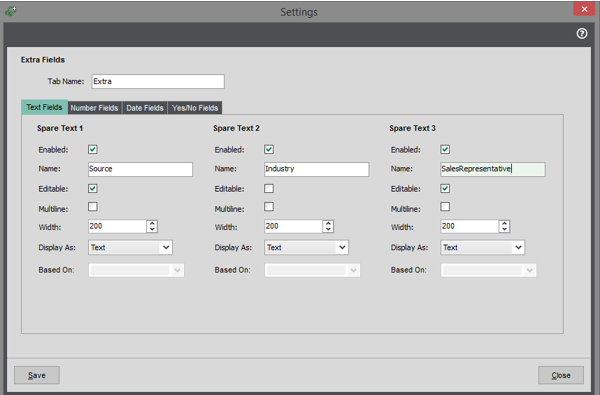Click the Extra Fields heading
Screen dimensions: 600x395
(x=43, y=60)
